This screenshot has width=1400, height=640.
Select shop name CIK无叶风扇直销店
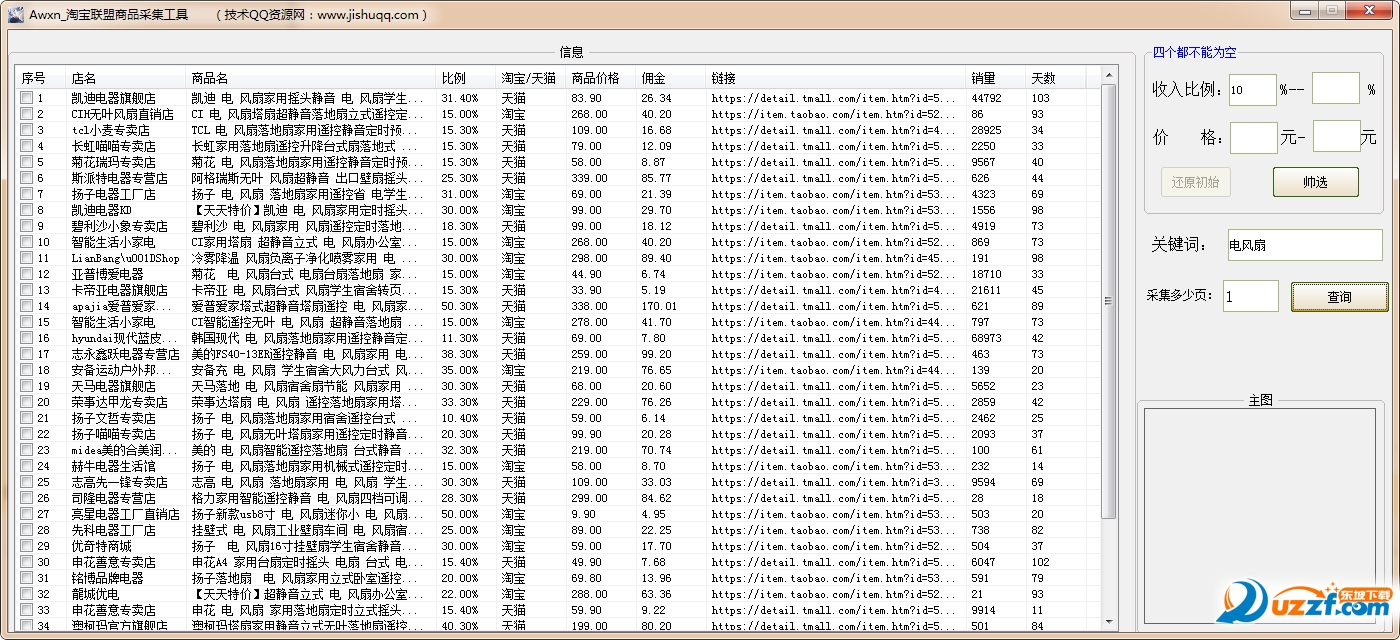[122, 114]
